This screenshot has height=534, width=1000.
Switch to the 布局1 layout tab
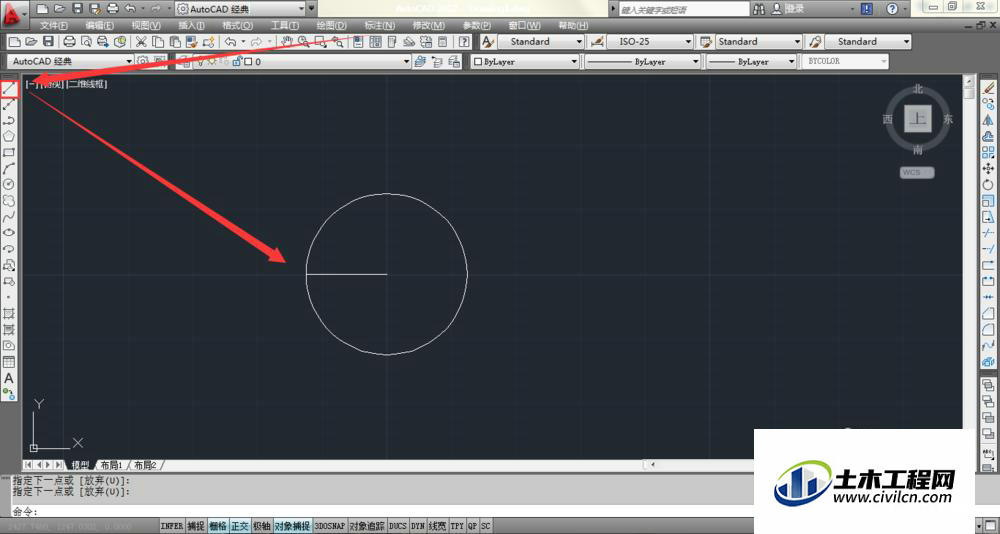coord(111,466)
